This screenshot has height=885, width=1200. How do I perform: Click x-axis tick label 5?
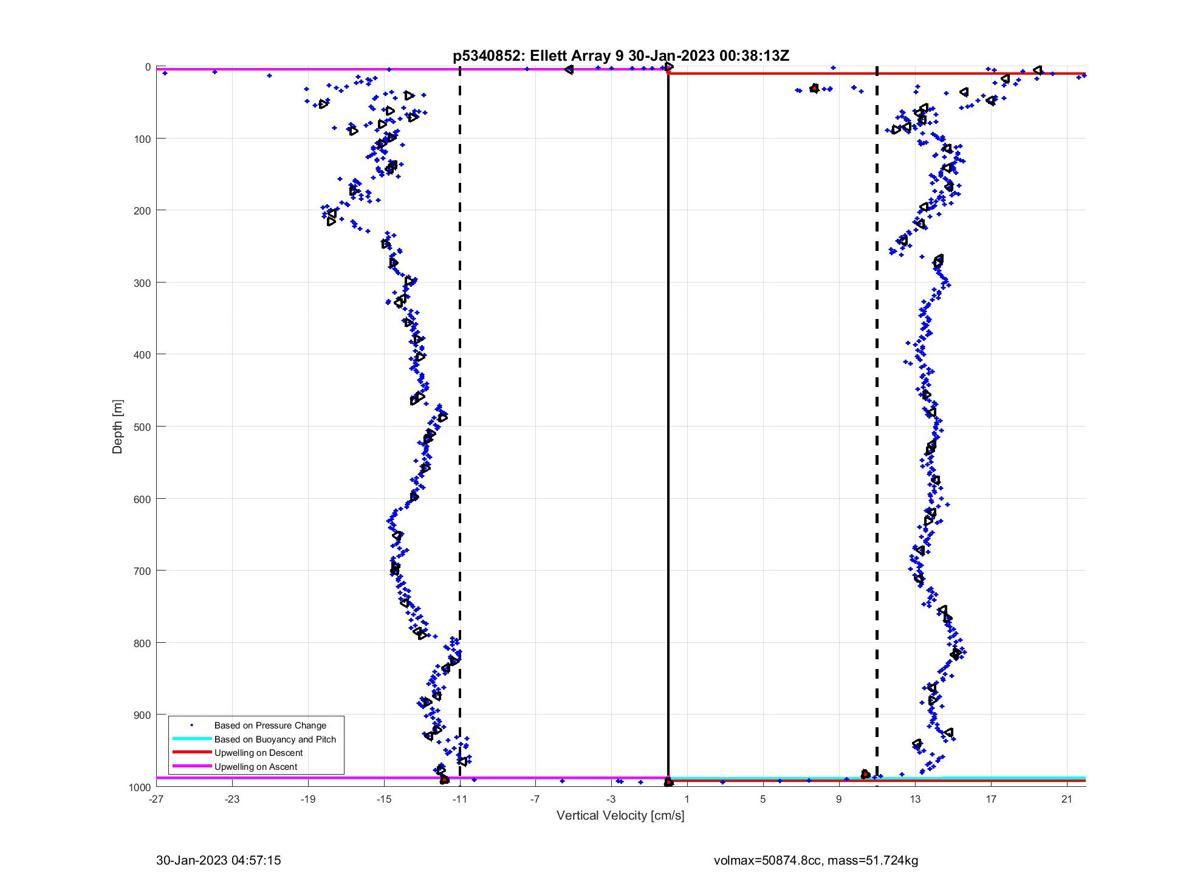click(x=763, y=799)
